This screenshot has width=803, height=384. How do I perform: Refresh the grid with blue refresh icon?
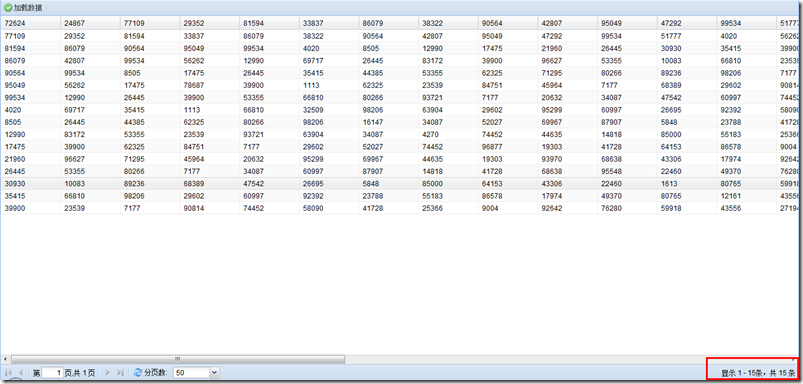point(138,373)
